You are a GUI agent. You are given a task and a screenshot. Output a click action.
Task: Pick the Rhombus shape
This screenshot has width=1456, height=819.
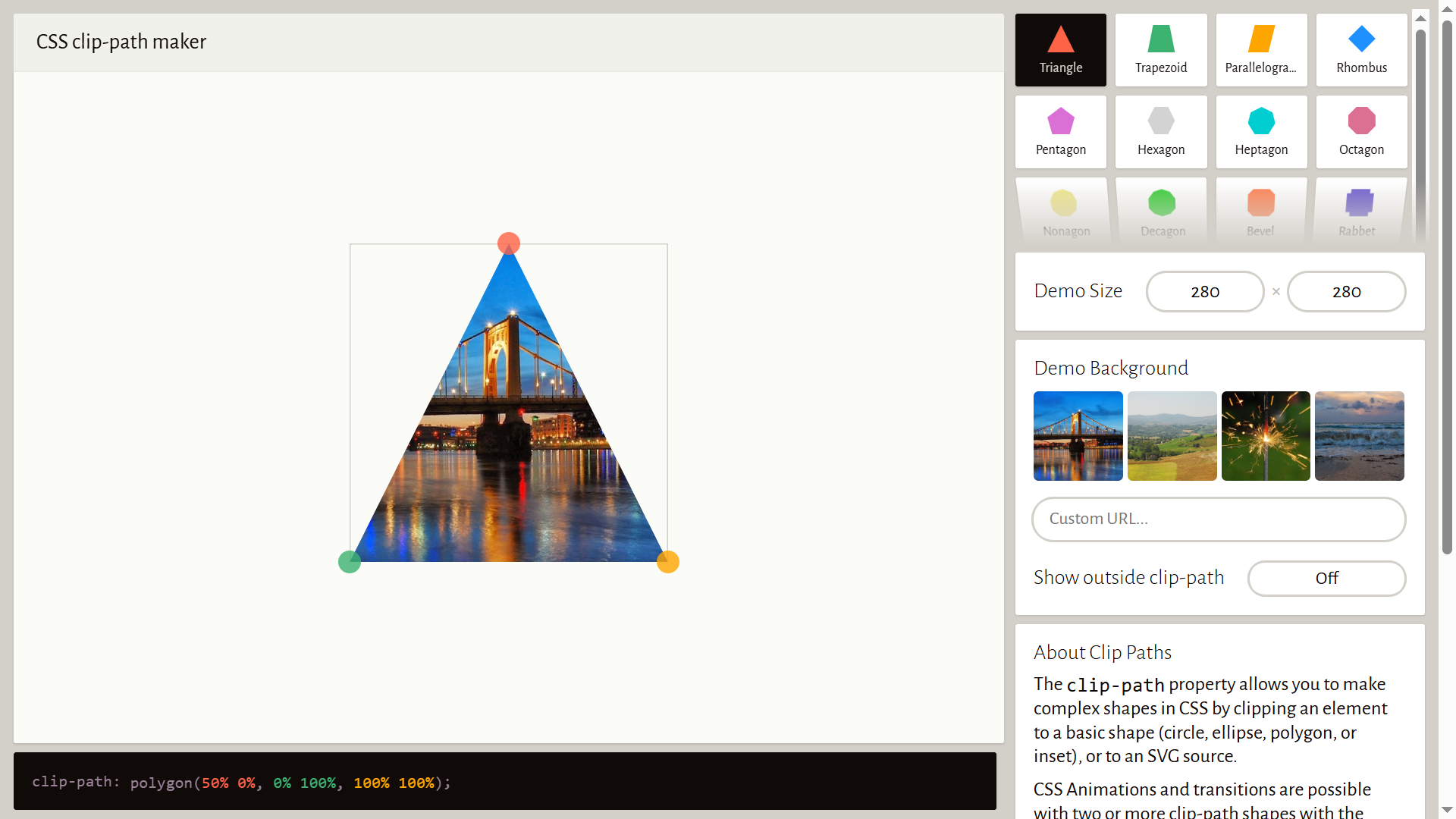(1361, 50)
